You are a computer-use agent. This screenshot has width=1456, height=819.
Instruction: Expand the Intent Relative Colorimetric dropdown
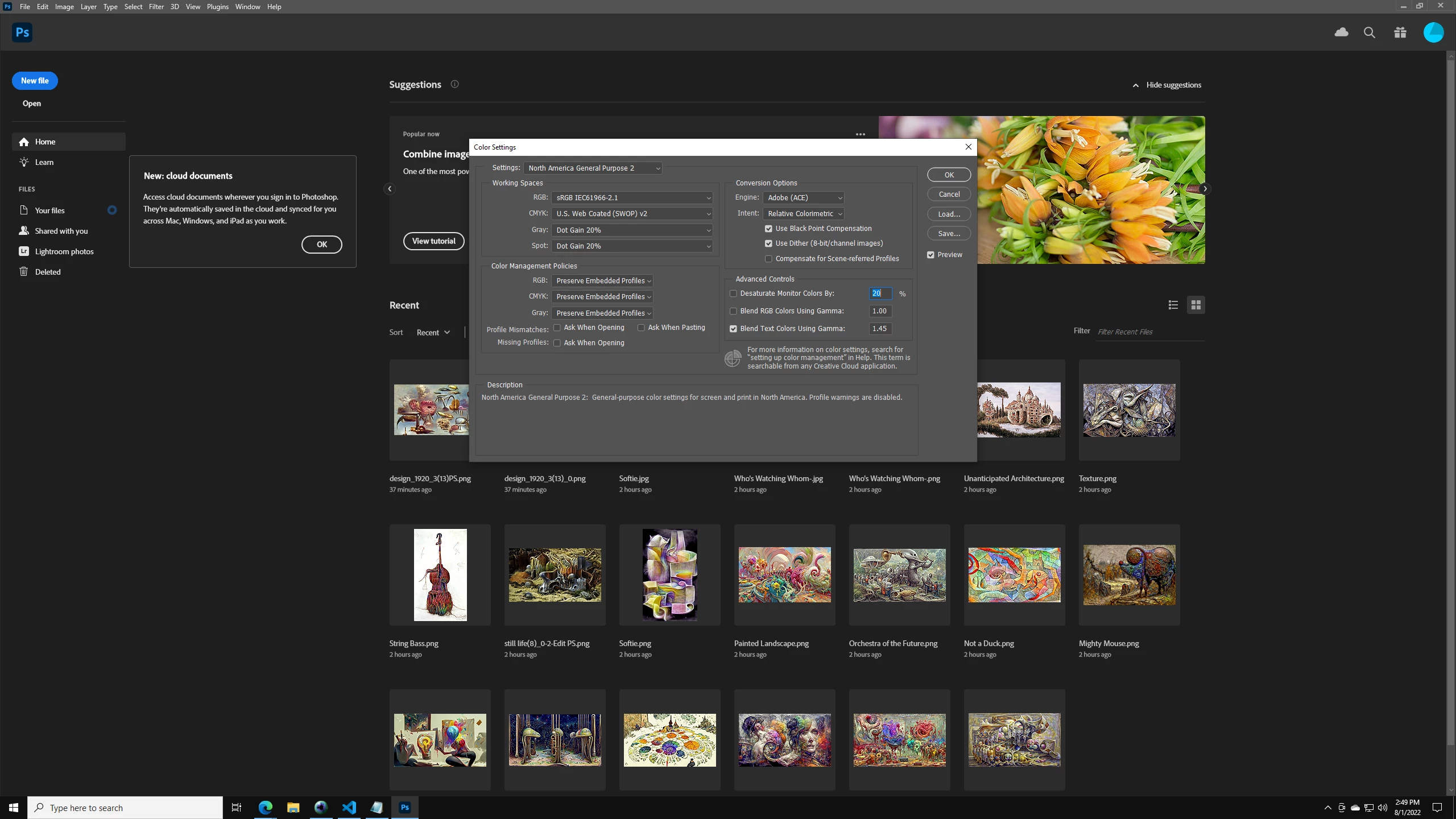pos(803,213)
